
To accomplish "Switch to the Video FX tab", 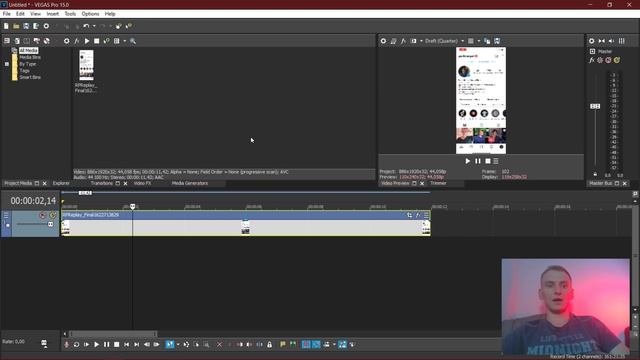I will coord(142,183).
